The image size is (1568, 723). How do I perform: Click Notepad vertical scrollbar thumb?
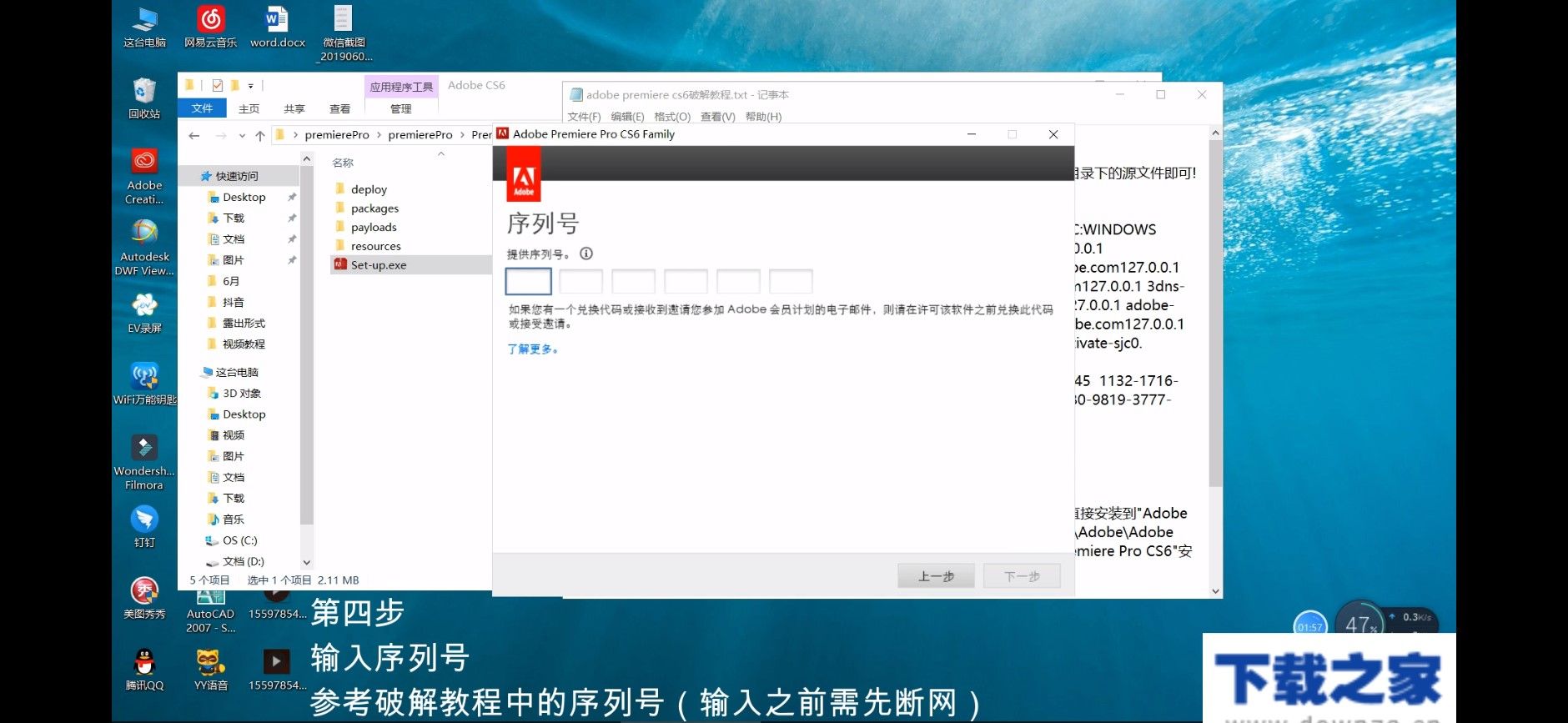(x=1215, y=313)
